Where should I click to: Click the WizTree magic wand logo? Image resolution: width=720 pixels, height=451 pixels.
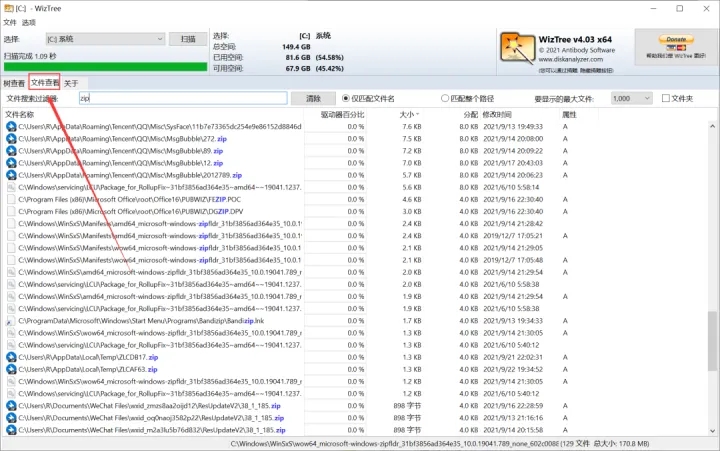517,47
